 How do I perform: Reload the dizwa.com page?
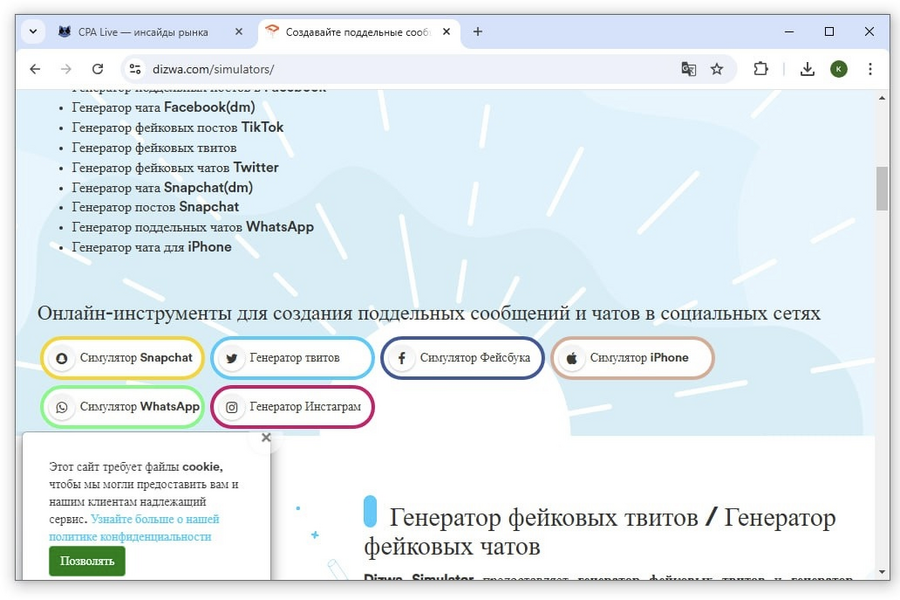pos(98,69)
